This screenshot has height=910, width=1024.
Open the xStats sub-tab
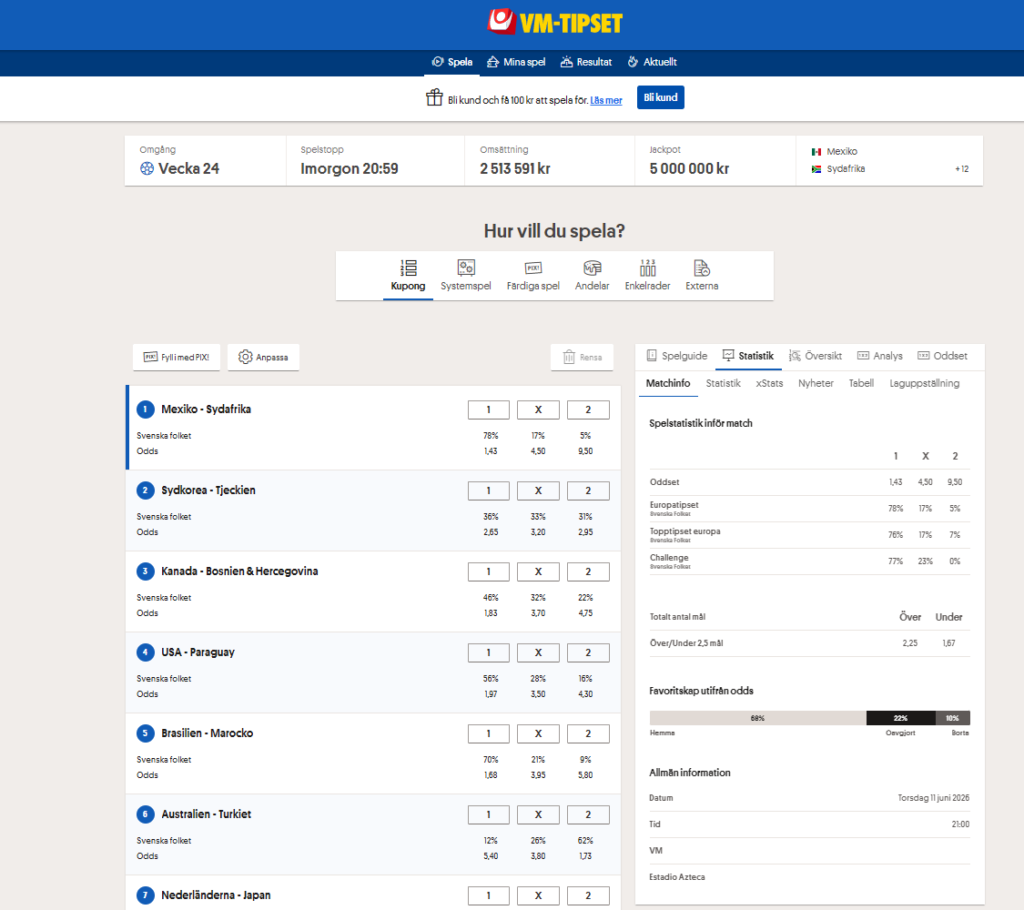coord(769,383)
